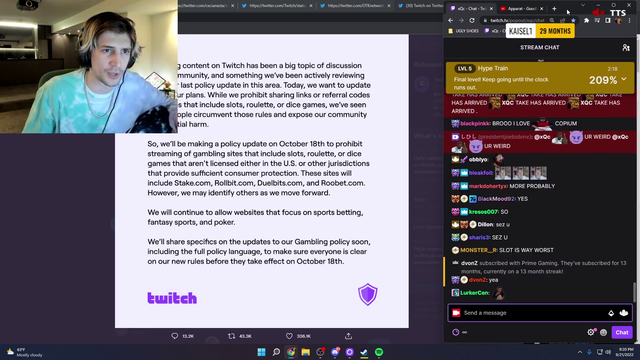The image size is (640, 360).
Task: Click the Send a message chat field
Action: pyautogui.click(x=540, y=313)
